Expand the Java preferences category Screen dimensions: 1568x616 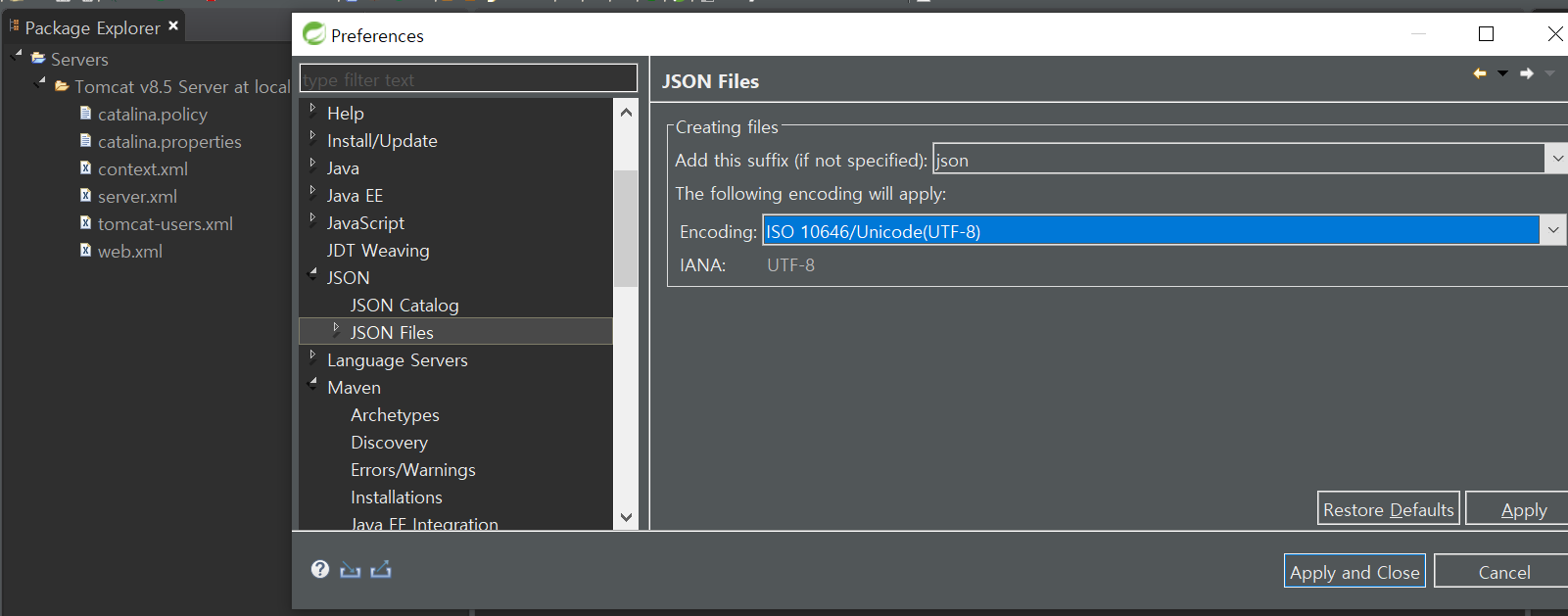[x=312, y=164]
